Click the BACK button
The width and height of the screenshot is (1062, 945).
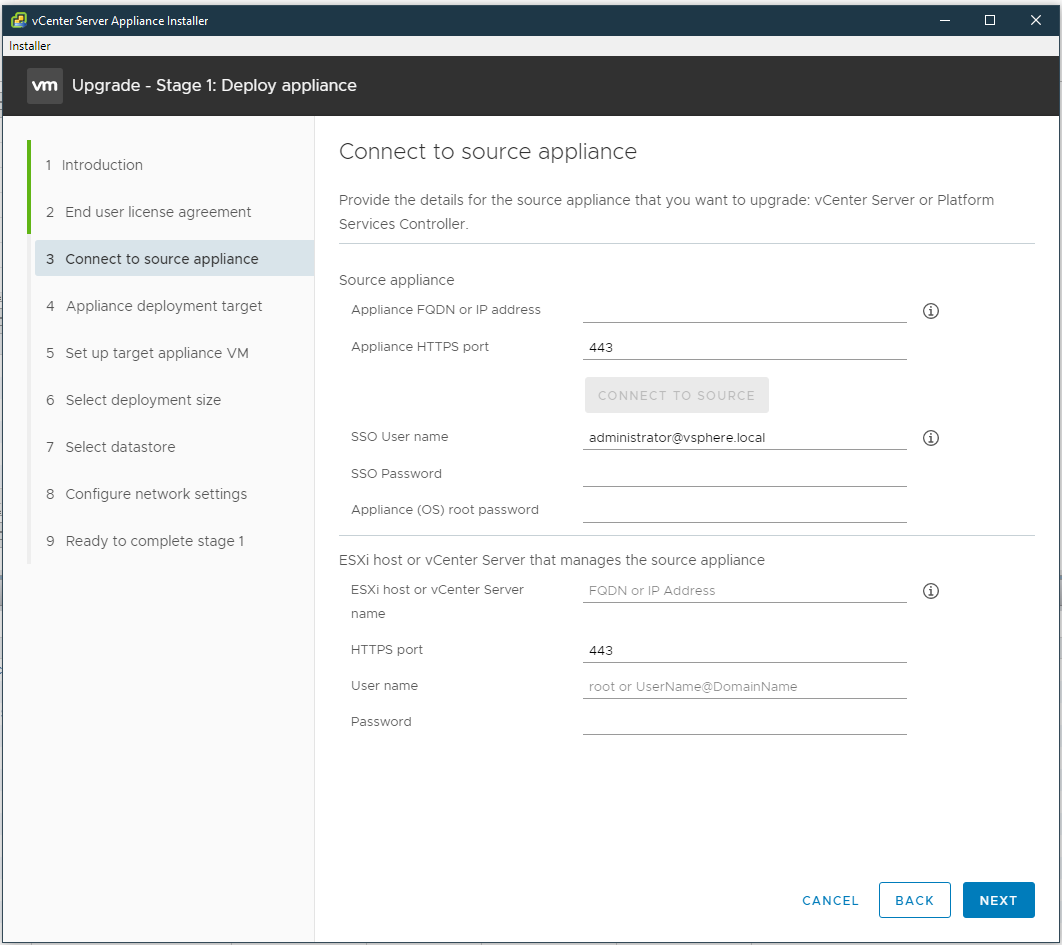click(914, 900)
